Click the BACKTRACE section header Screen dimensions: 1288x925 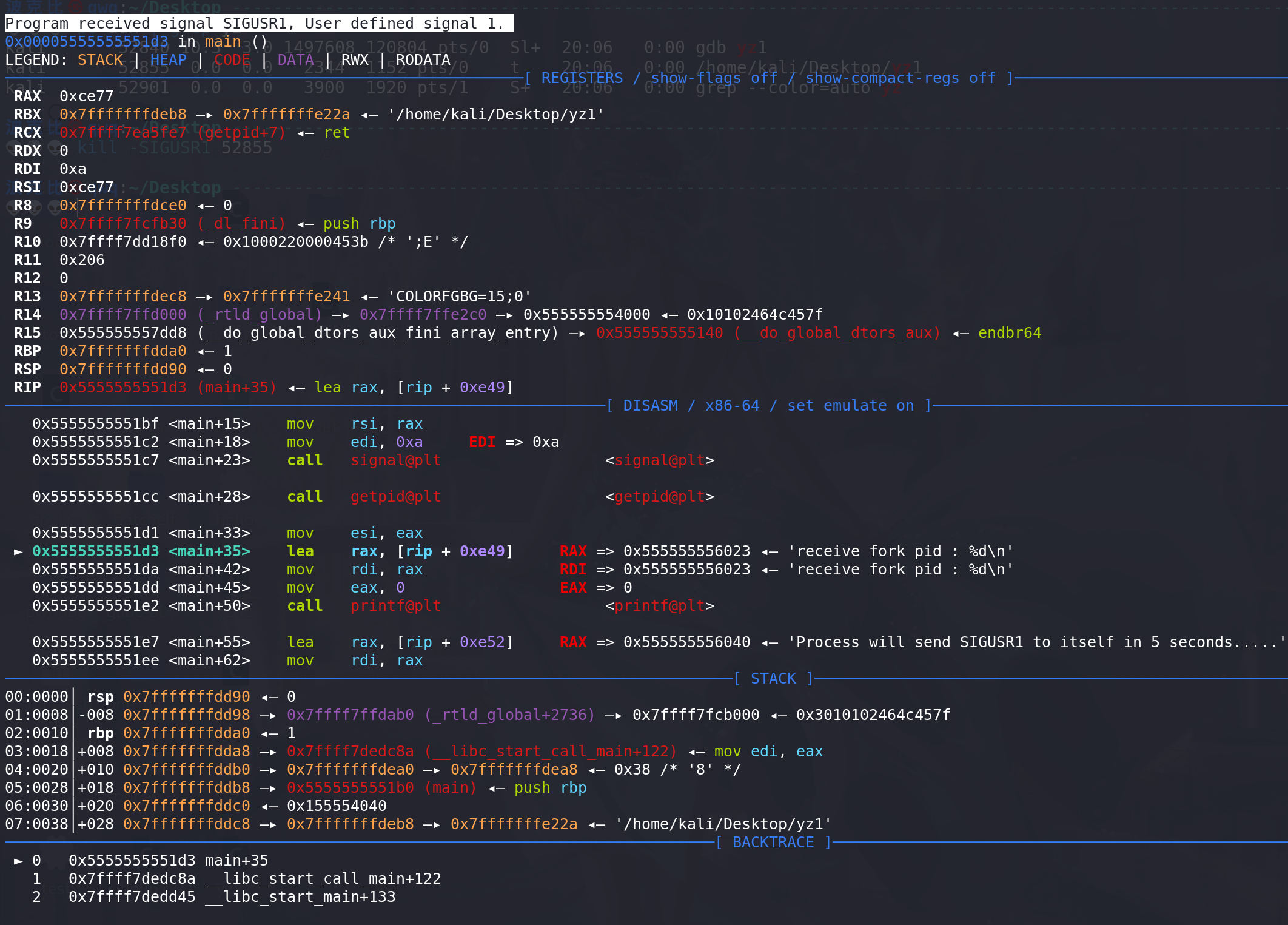[x=773, y=843]
